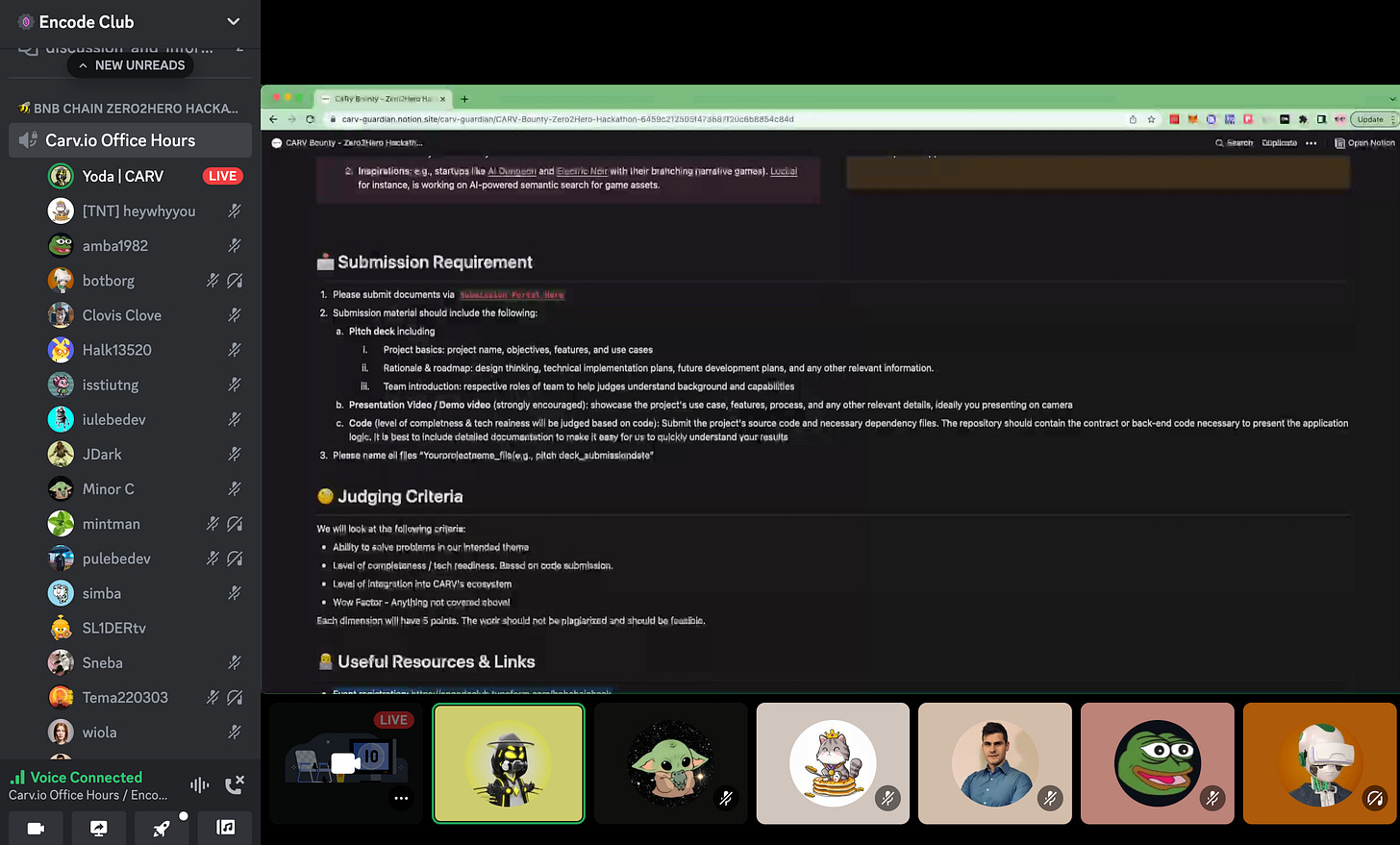
Task: Reload page in shared browser
Action: tap(310, 119)
